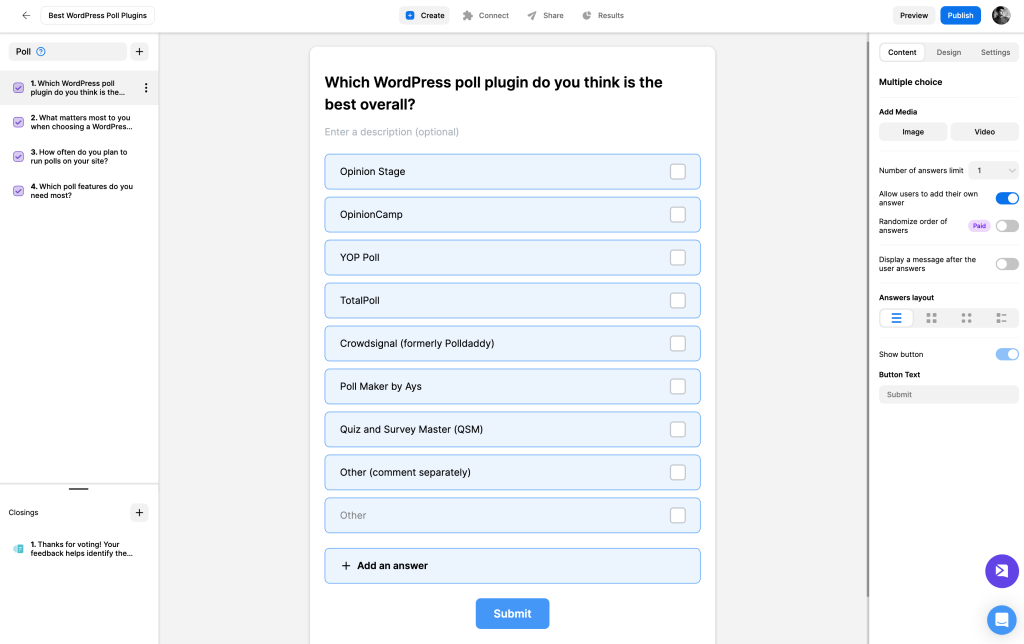Screen dimensions: 1024x644
Task: Open the chat support bubble icon
Action: (1001, 620)
